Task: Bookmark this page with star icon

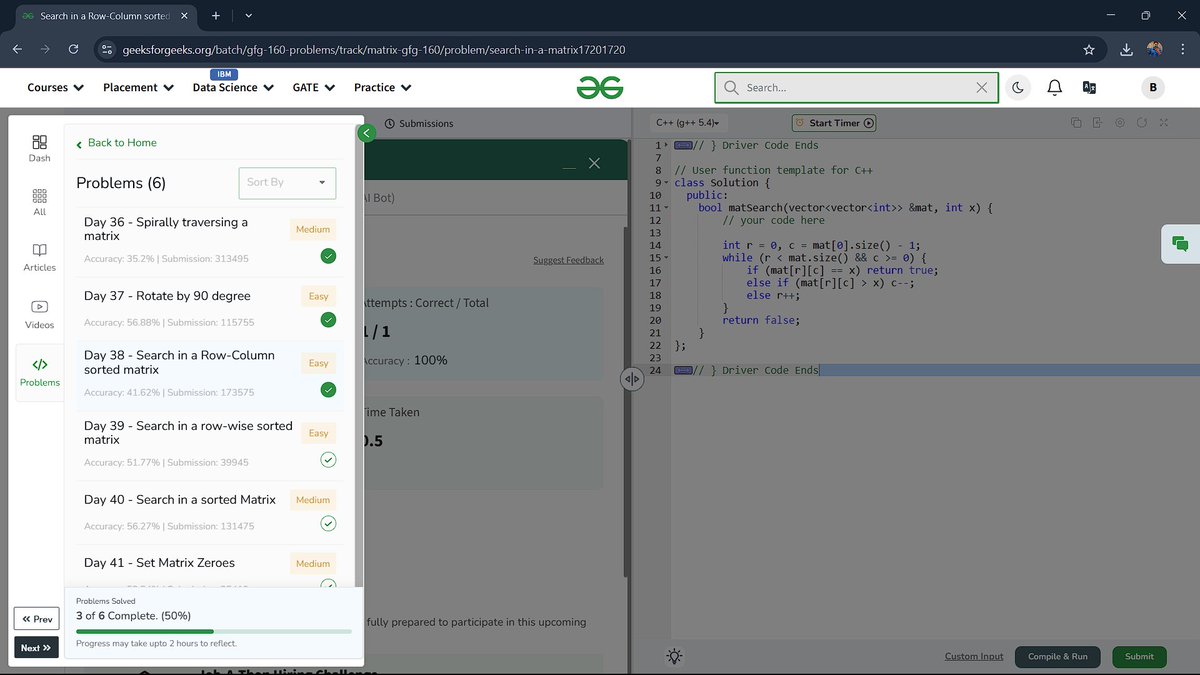Action: (x=1089, y=49)
